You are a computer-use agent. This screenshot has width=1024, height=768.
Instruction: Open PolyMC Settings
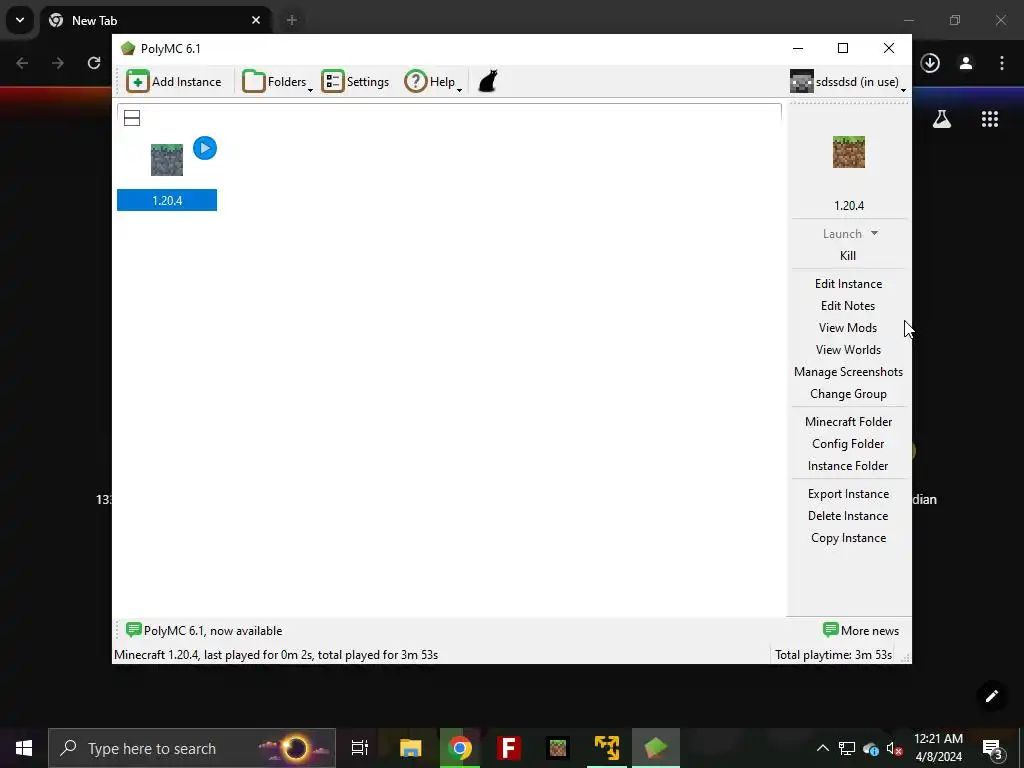355,82
